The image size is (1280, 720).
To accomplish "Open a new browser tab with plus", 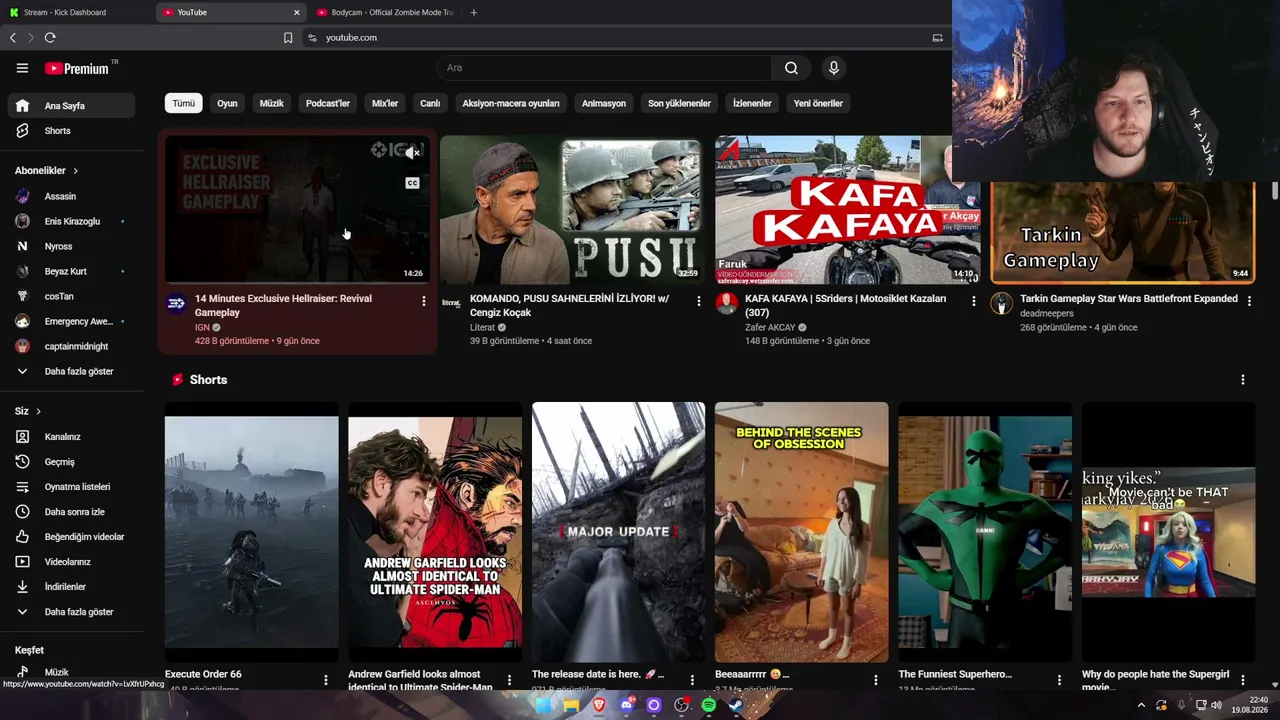I will [474, 12].
